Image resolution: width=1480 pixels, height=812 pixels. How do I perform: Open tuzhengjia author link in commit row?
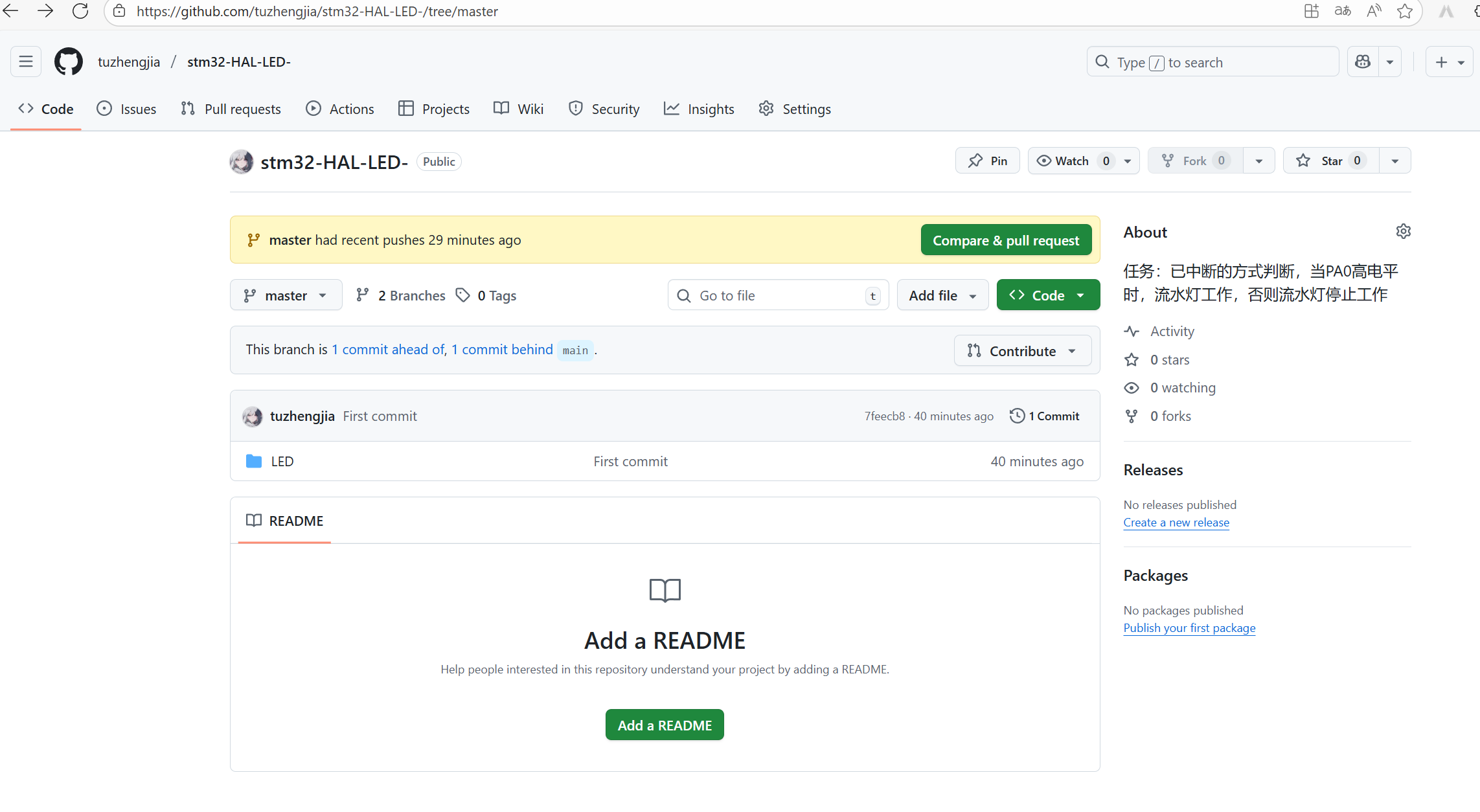[302, 416]
